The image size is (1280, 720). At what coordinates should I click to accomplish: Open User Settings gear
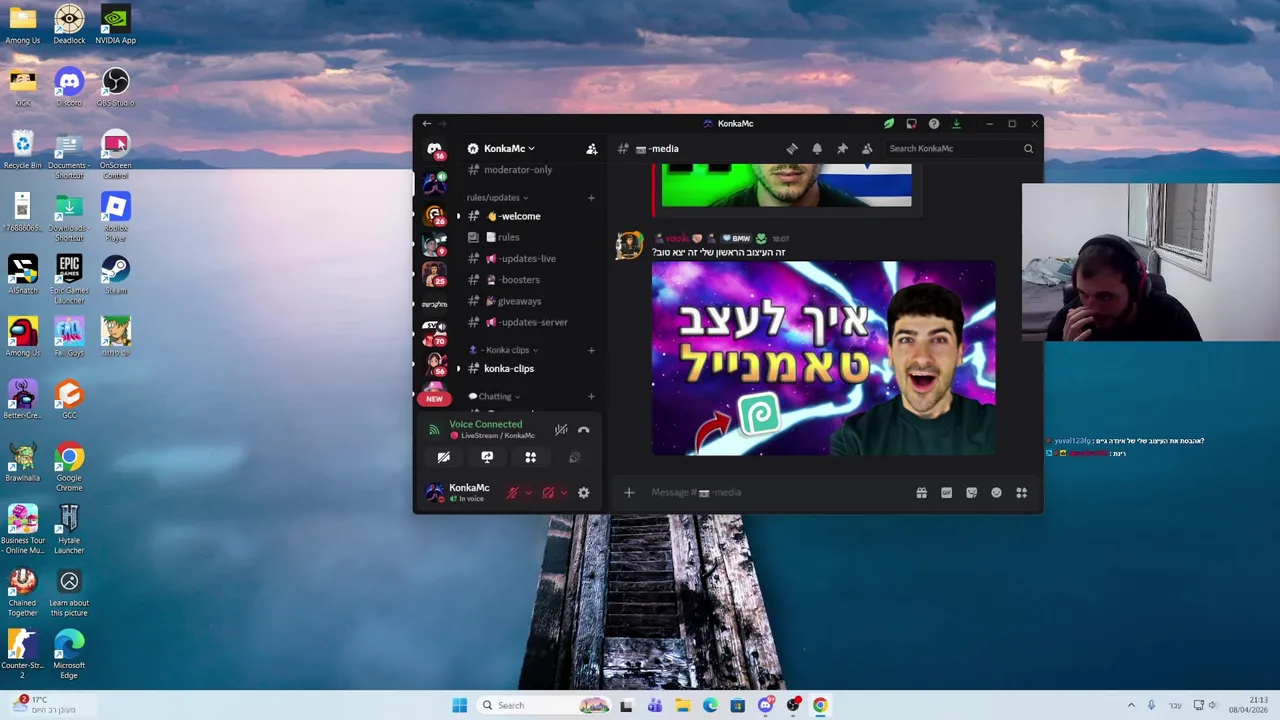[x=584, y=493]
